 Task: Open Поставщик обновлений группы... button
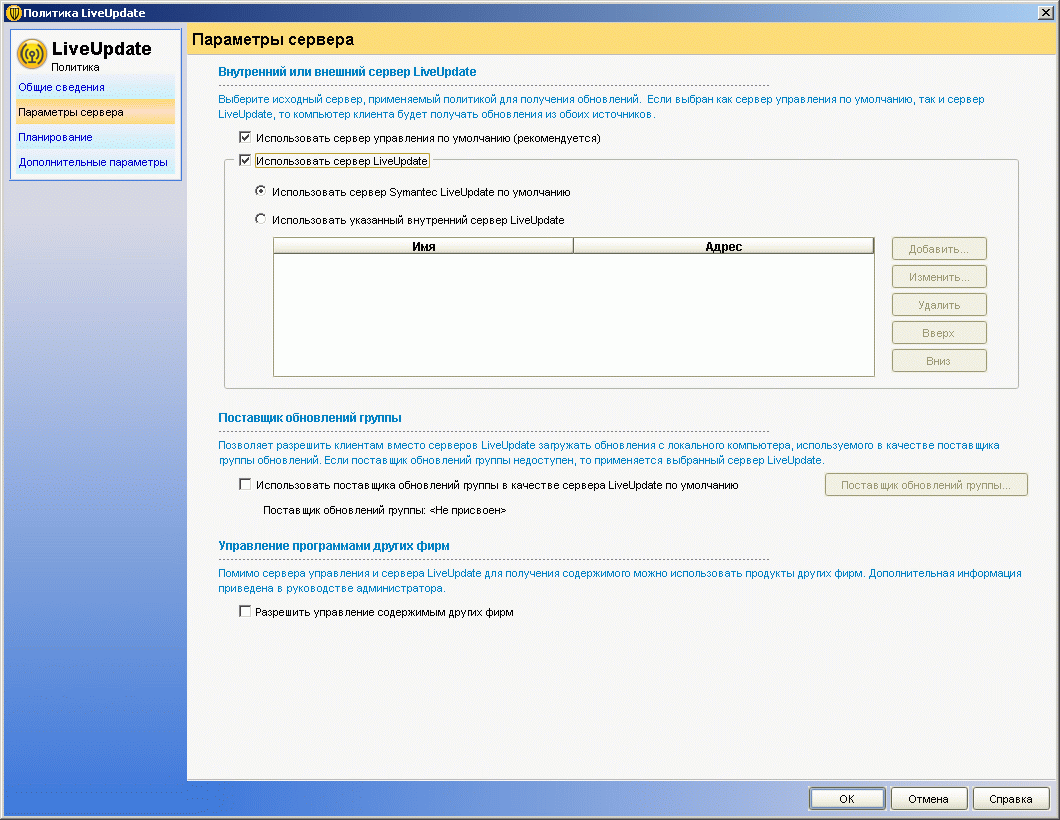pyautogui.click(x=926, y=485)
